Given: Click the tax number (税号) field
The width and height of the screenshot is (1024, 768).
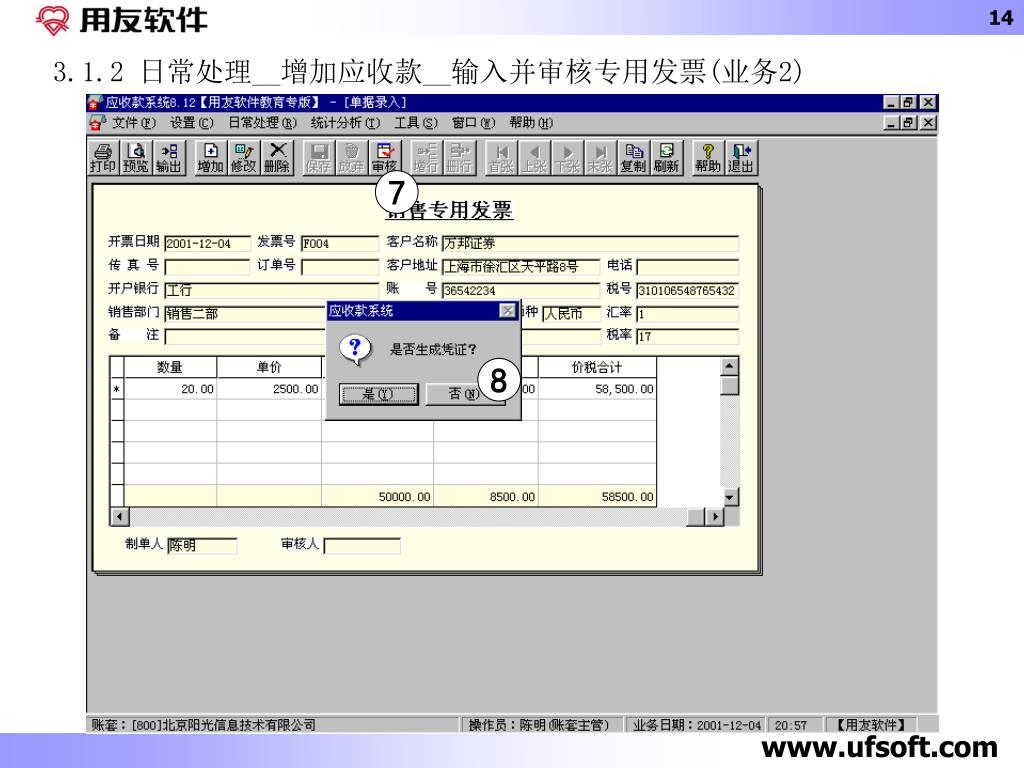Looking at the screenshot, I should click(x=688, y=290).
